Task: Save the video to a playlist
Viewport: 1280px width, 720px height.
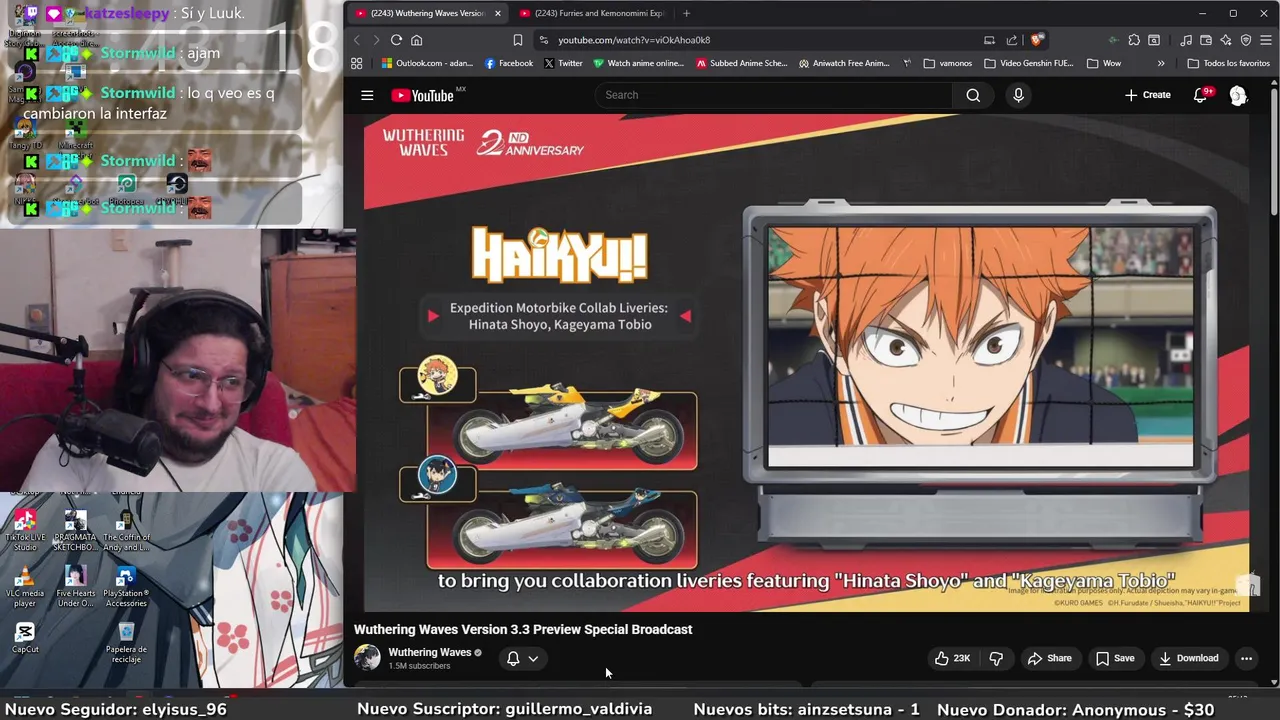Action: point(1115,658)
